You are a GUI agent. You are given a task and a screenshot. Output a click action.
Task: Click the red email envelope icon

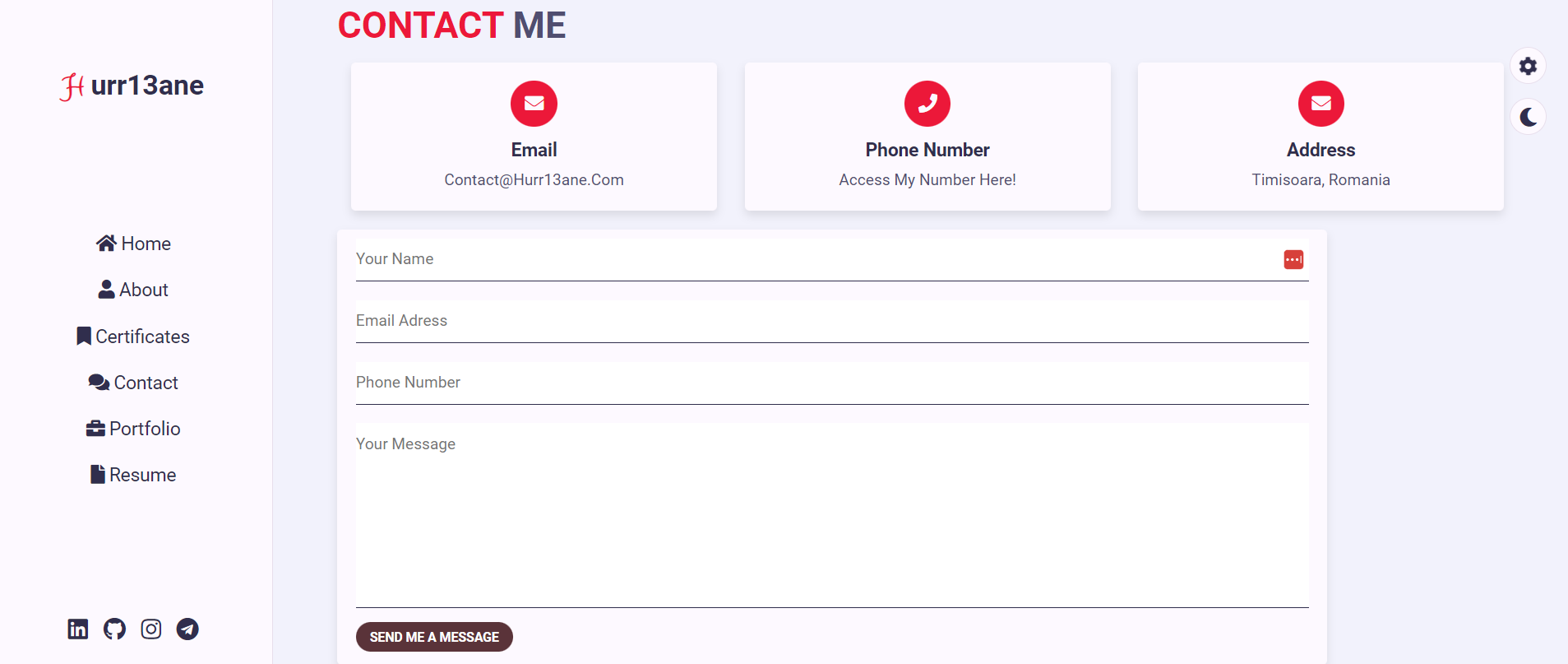[534, 104]
